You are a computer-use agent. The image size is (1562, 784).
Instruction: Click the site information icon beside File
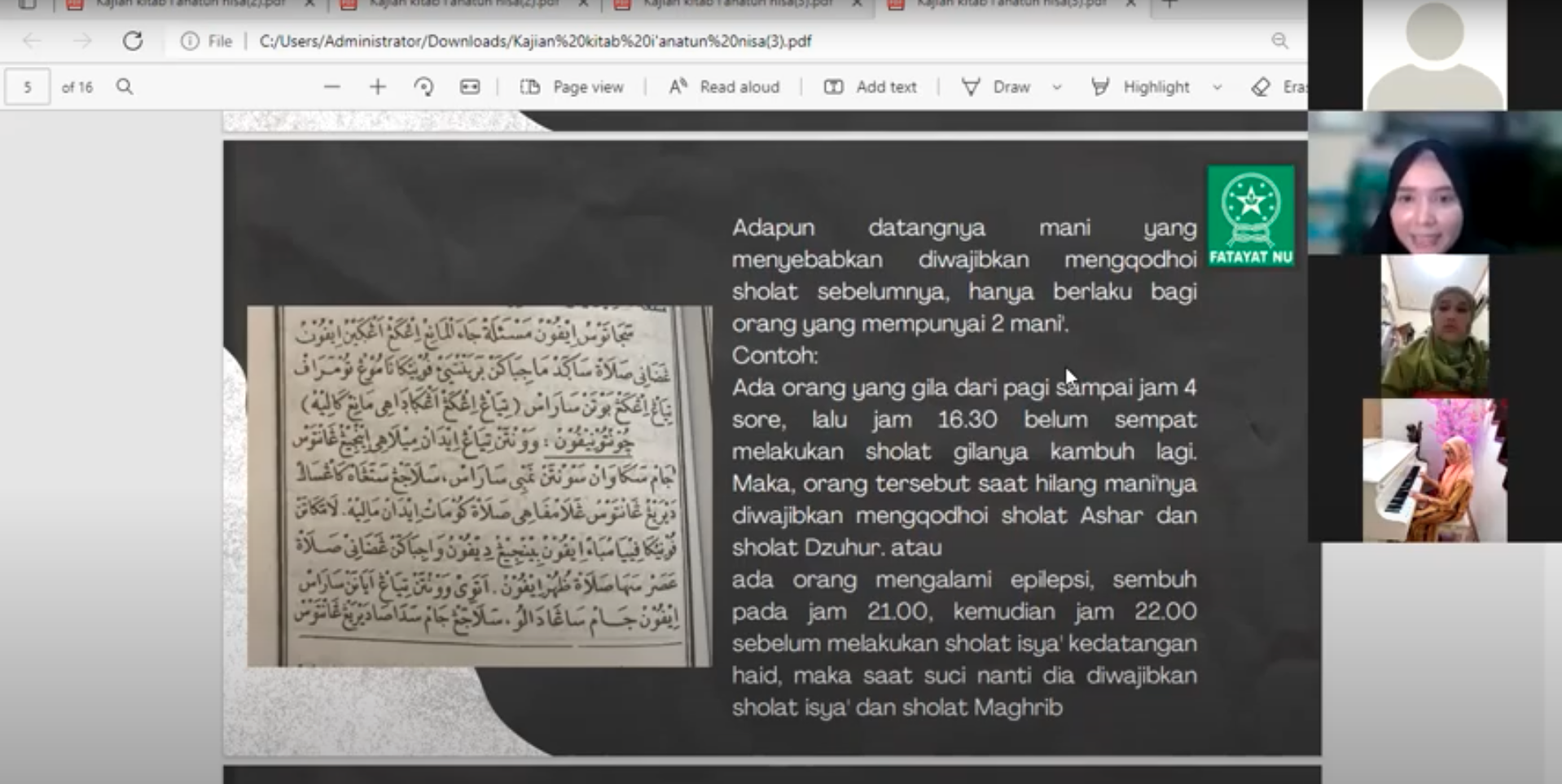point(189,41)
